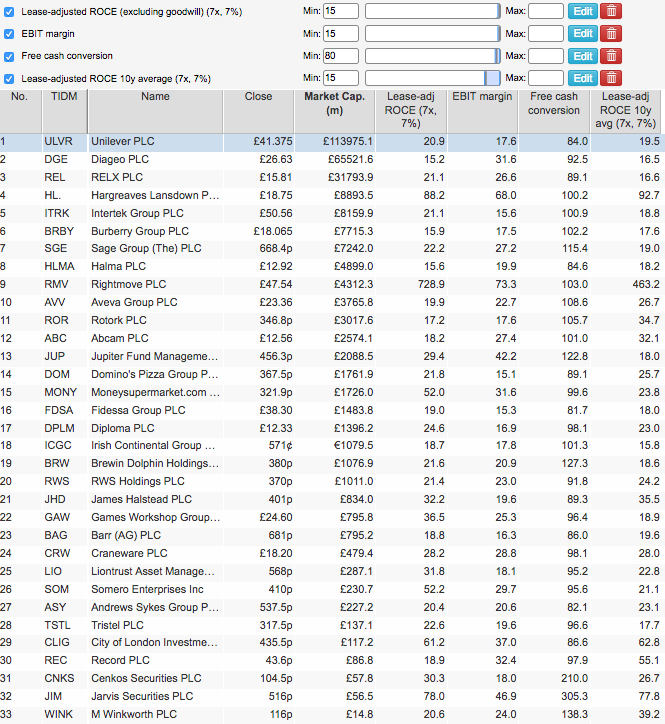The height and width of the screenshot is (724, 665).
Task: Select Record PLC row
Action: click(332, 661)
